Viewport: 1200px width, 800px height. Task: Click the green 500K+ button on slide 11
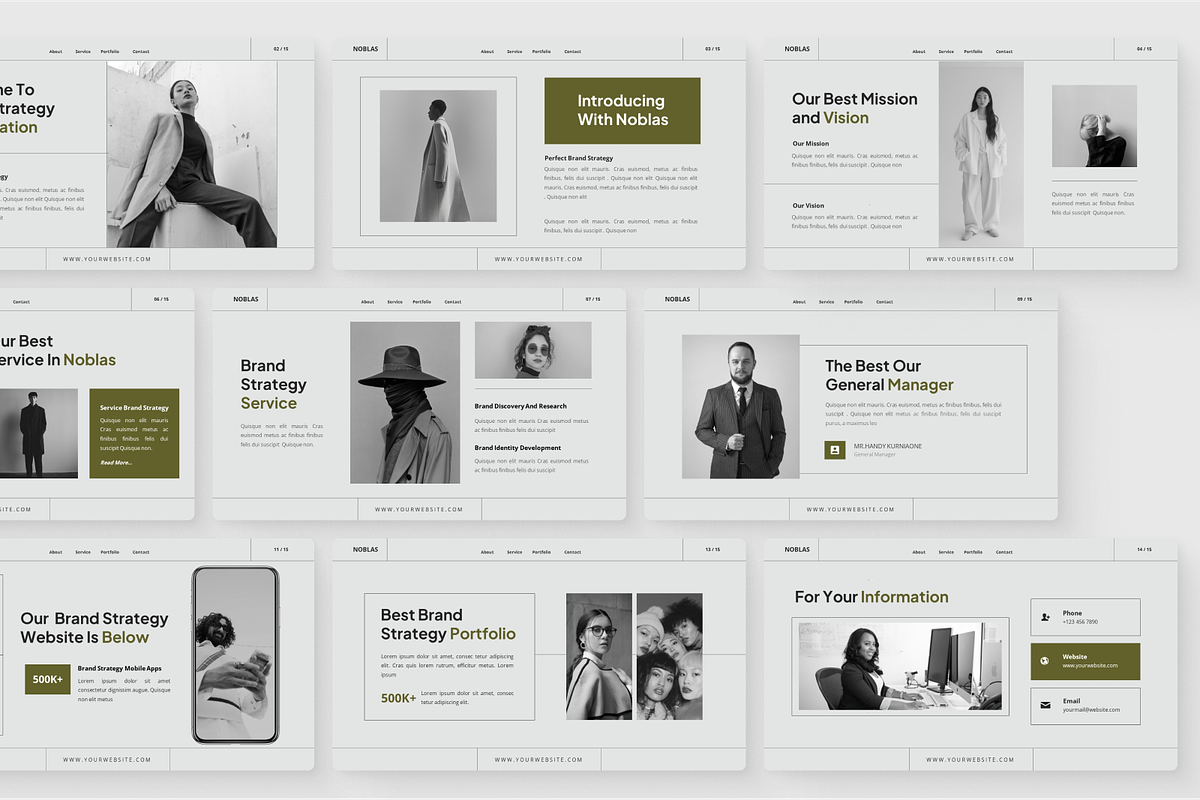point(47,679)
